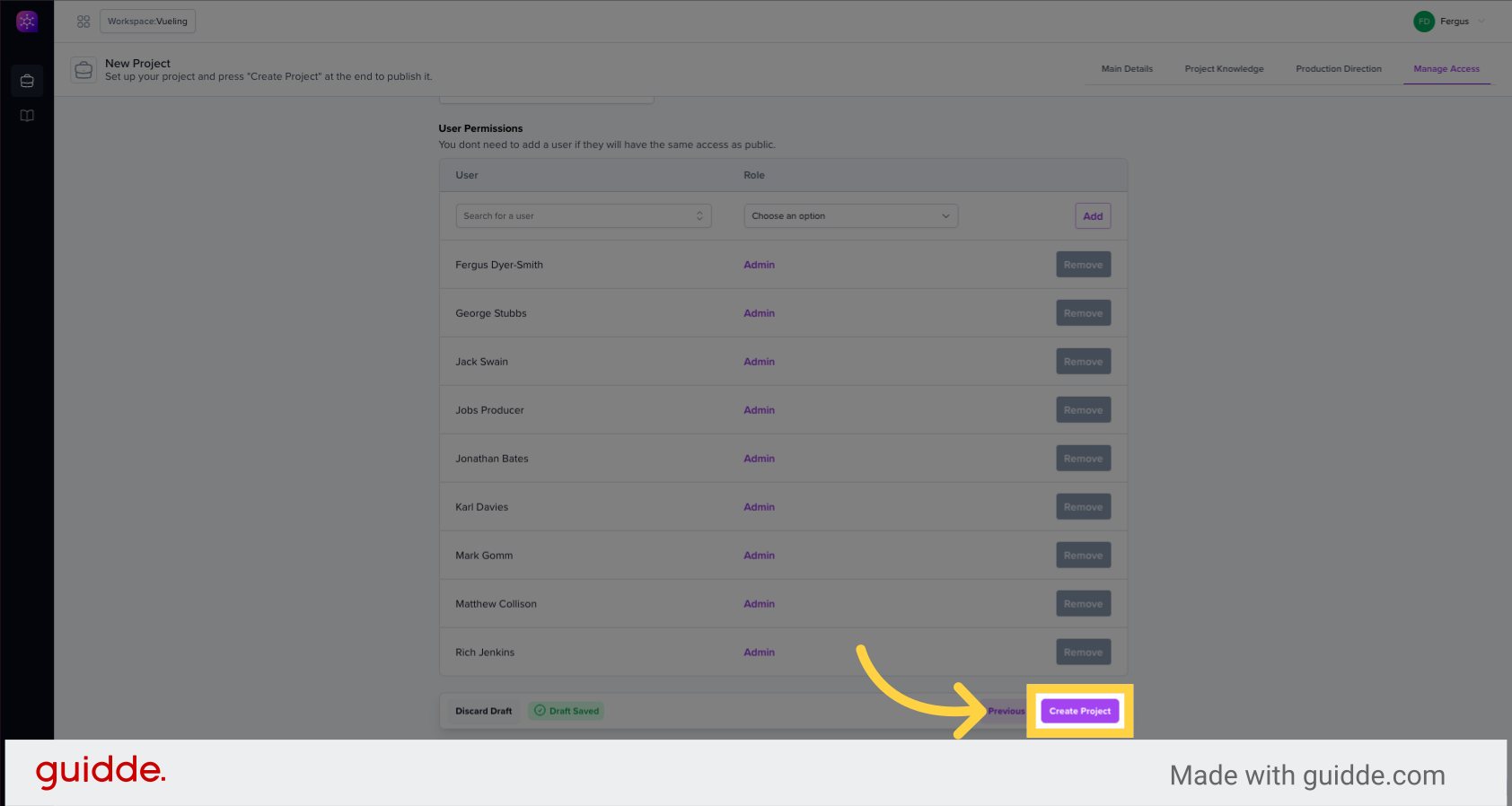1512x806 pixels.
Task: Click the apps grid icon
Action: [x=84, y=22]
